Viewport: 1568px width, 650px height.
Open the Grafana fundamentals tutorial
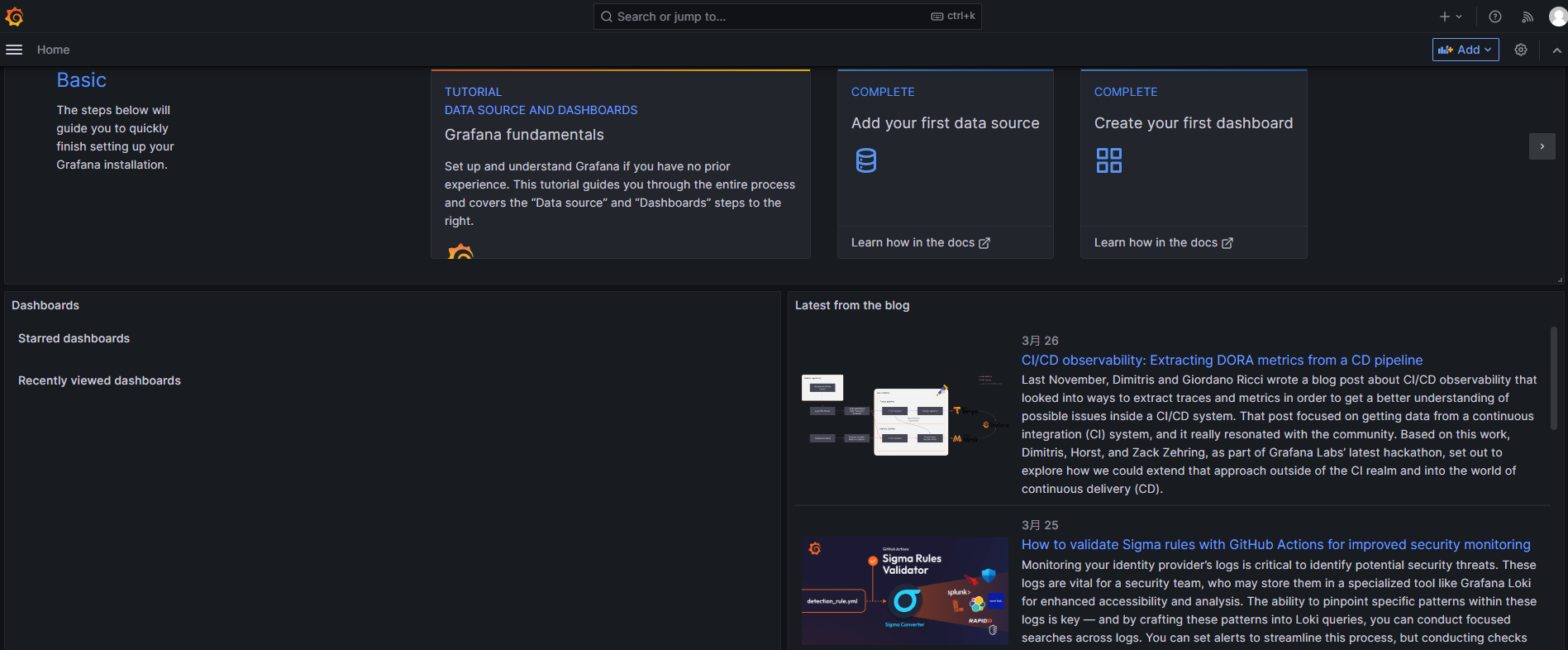(621, 164)
